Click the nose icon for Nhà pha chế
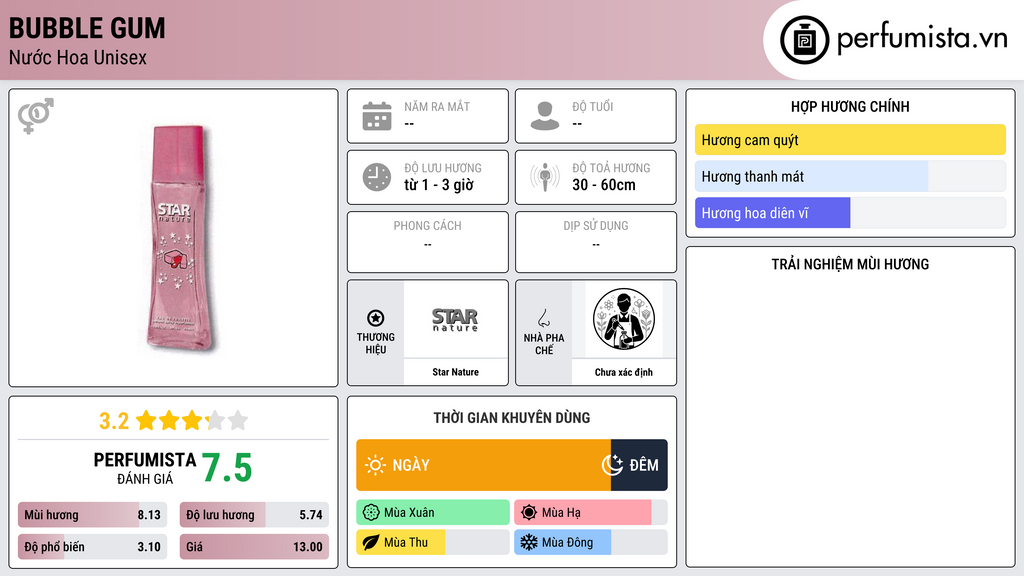The image size is (1024, 576). tap(543, 318)
